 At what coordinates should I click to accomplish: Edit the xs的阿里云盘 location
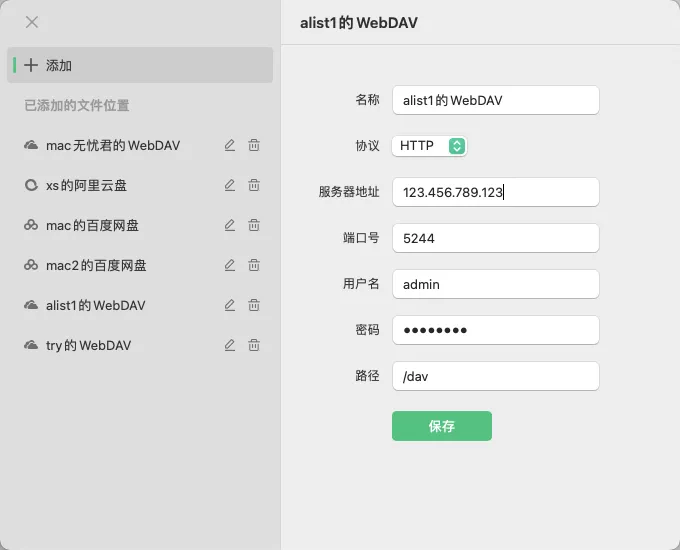(x=230, y=185)
